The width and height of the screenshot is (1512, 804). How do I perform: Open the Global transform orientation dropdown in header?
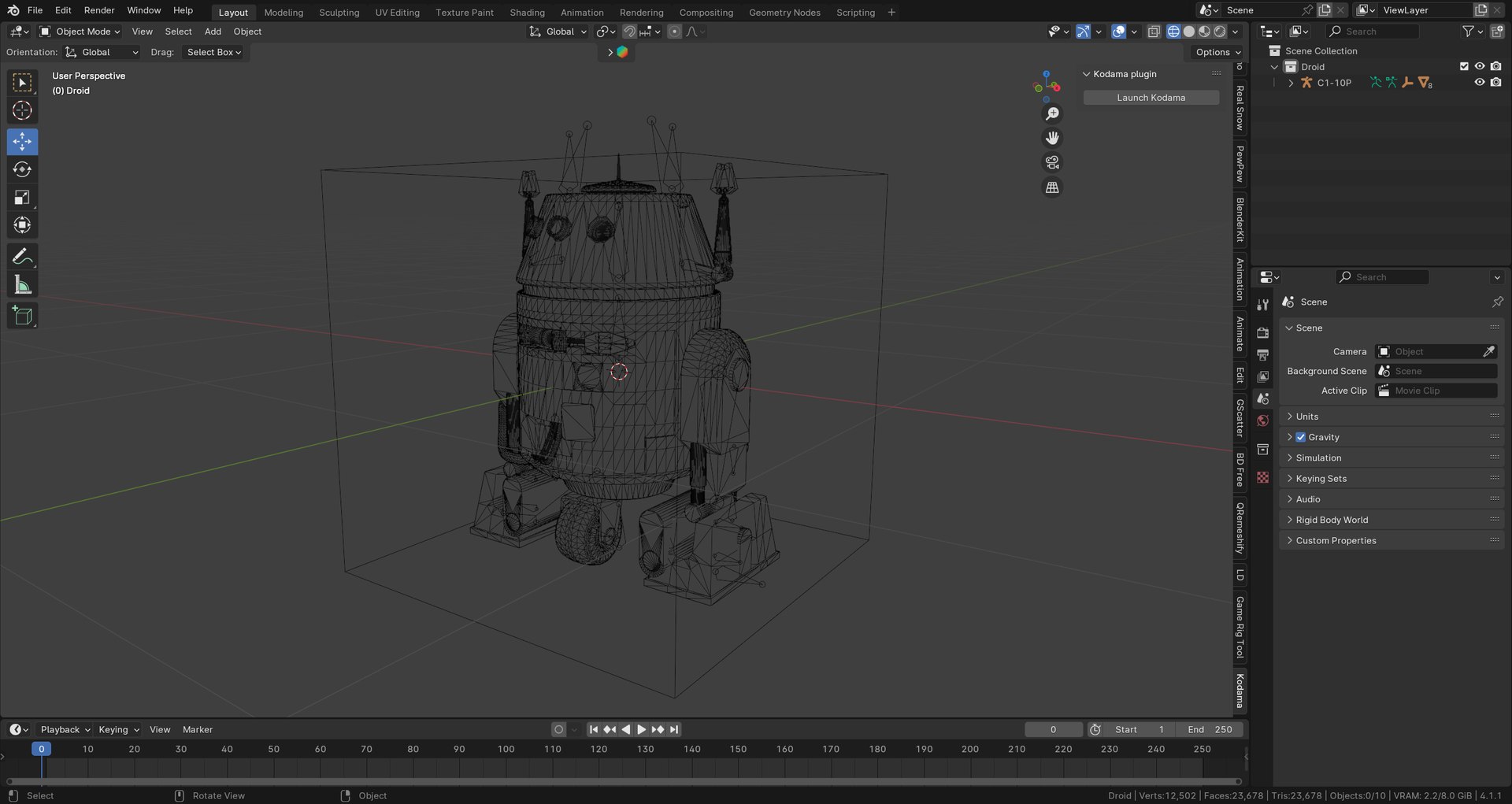(x=558, y=31)
